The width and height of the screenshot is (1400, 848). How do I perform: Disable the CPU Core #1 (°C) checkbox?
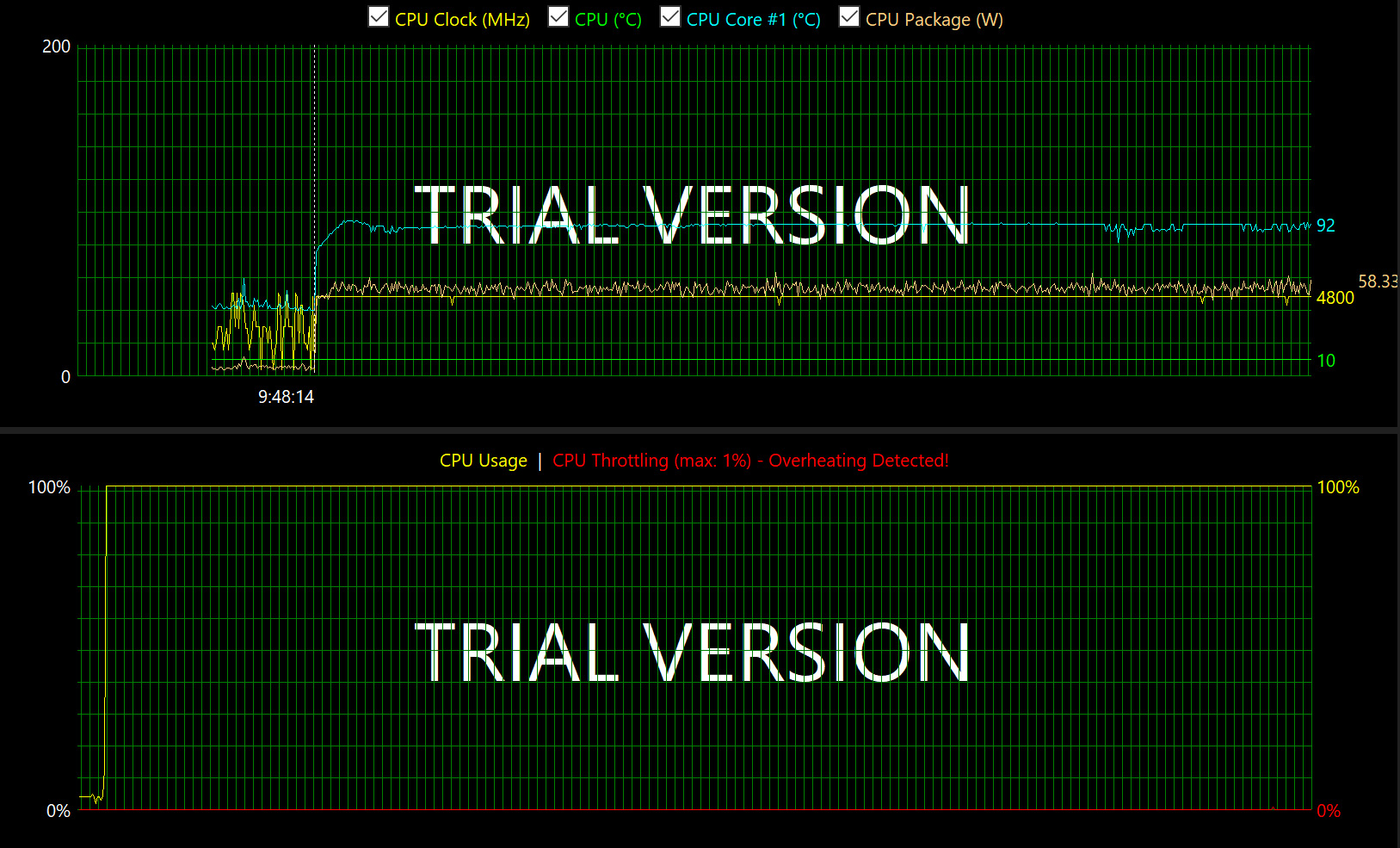click(670, 16)
